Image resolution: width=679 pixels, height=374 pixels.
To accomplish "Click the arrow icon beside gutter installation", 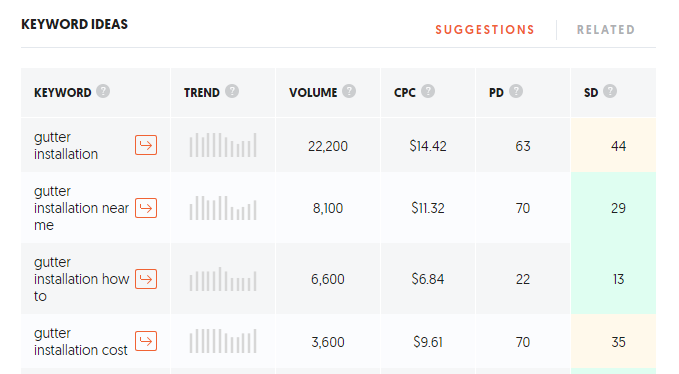I will [x=146, y=145].
